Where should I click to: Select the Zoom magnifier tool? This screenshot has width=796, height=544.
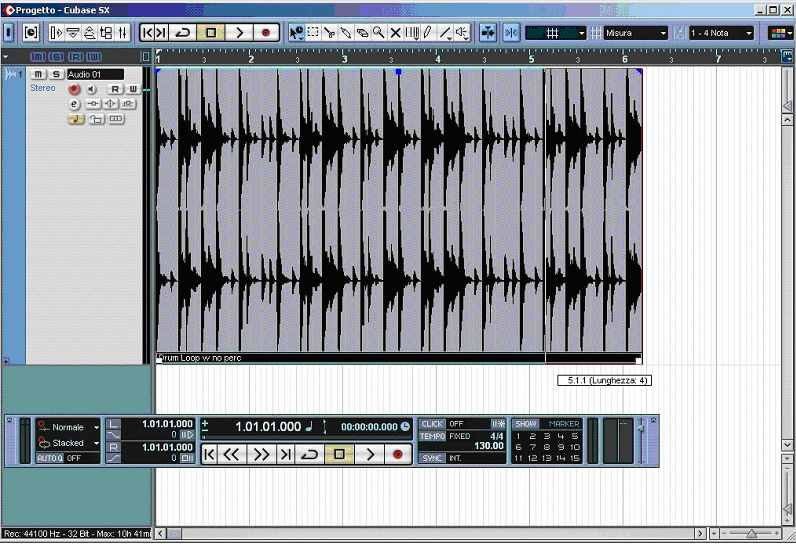pos(378,32)
